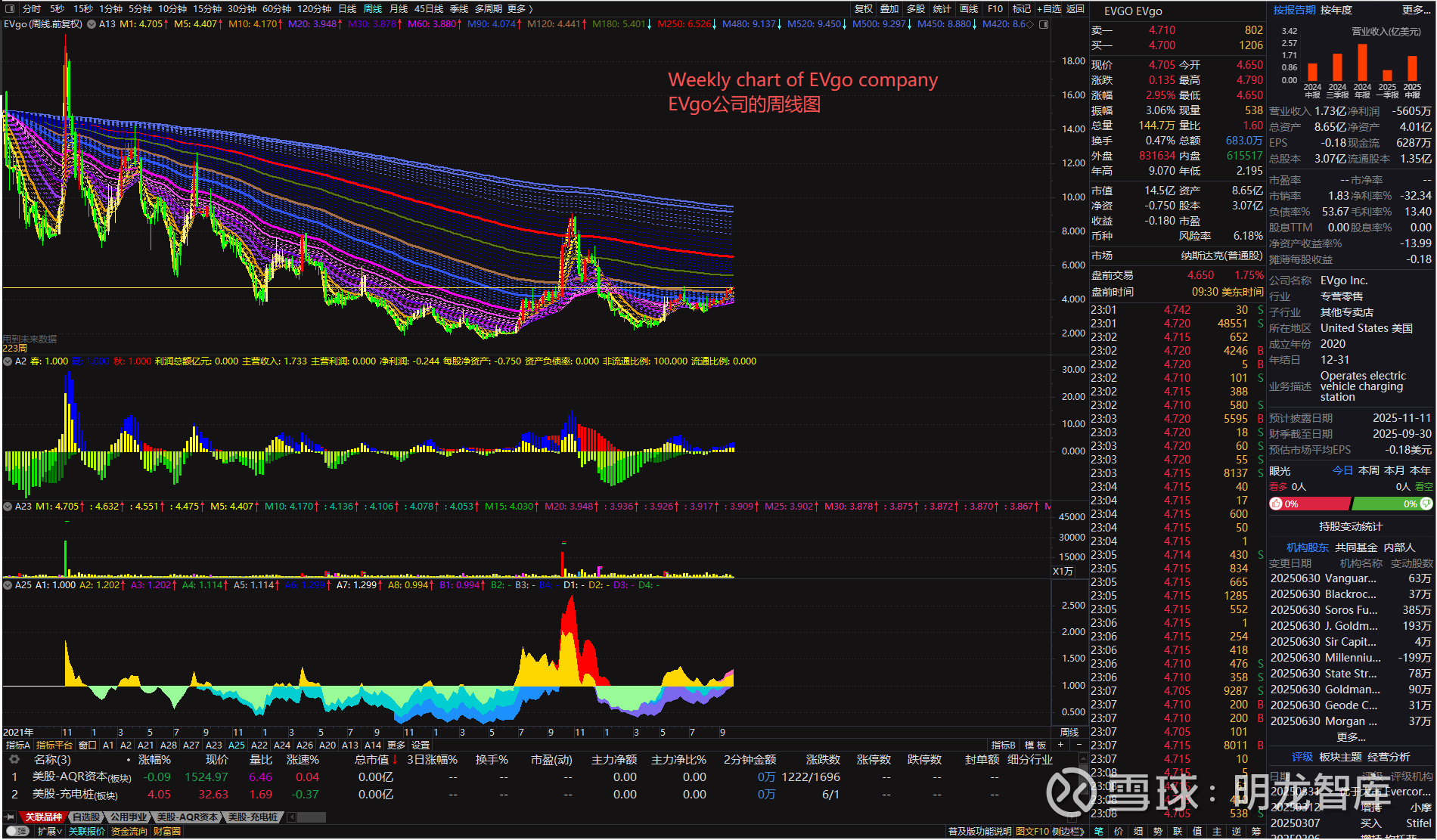1437x840 pixels.
Task: Click the minus zoom-out chart button
Action: click(x=1079, y=745)
